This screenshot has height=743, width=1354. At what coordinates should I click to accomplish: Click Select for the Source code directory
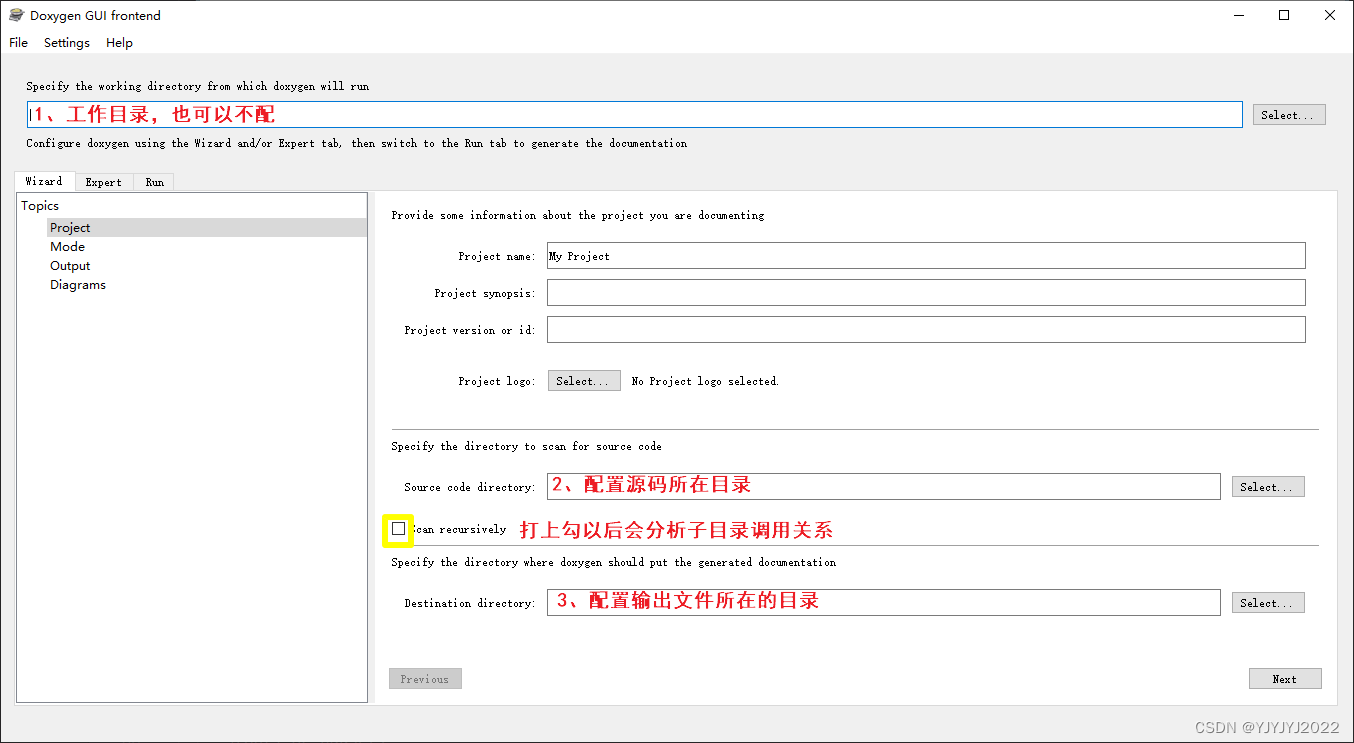(1267, 486)
